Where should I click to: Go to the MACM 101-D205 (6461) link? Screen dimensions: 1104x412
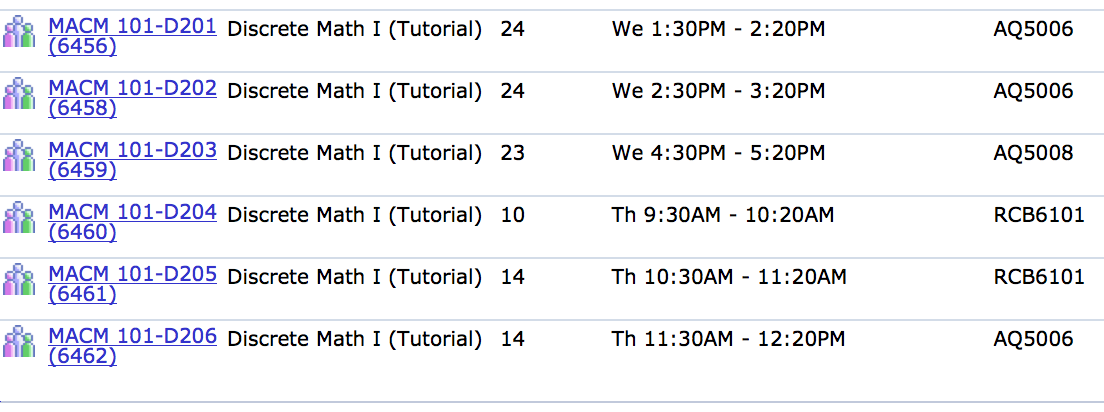[x=132, y=285]
